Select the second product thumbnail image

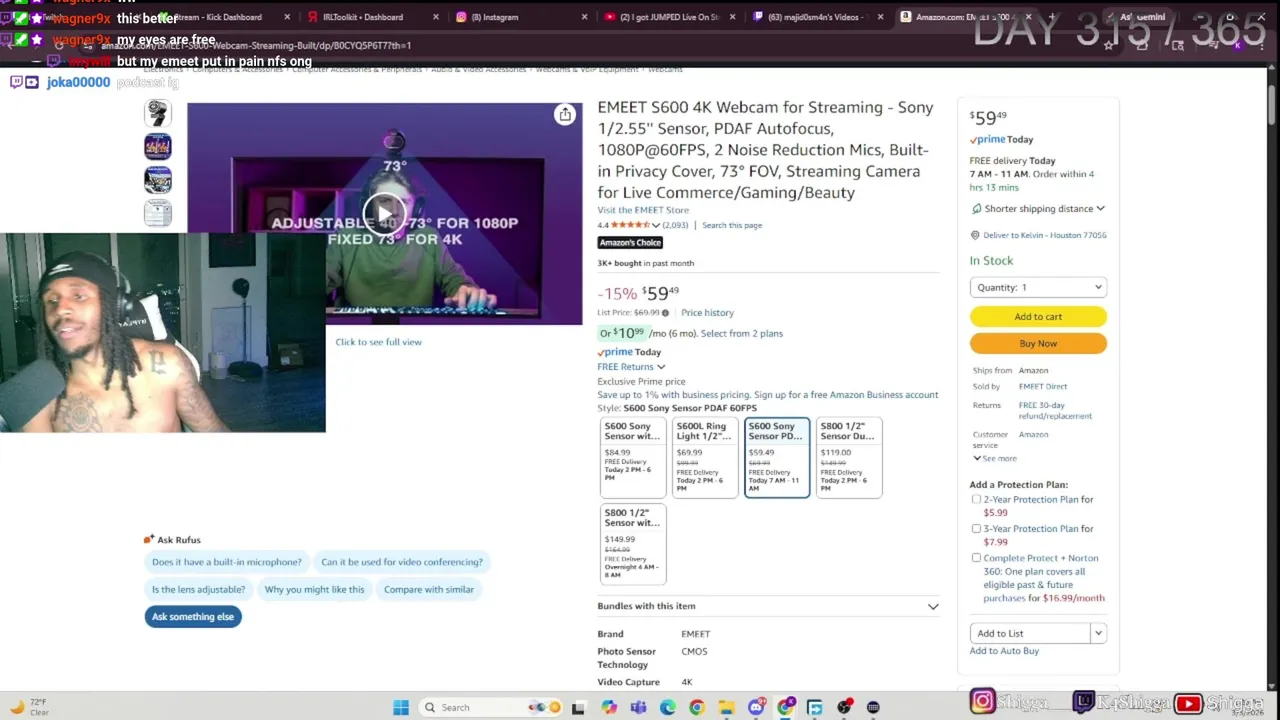point(158,147)
